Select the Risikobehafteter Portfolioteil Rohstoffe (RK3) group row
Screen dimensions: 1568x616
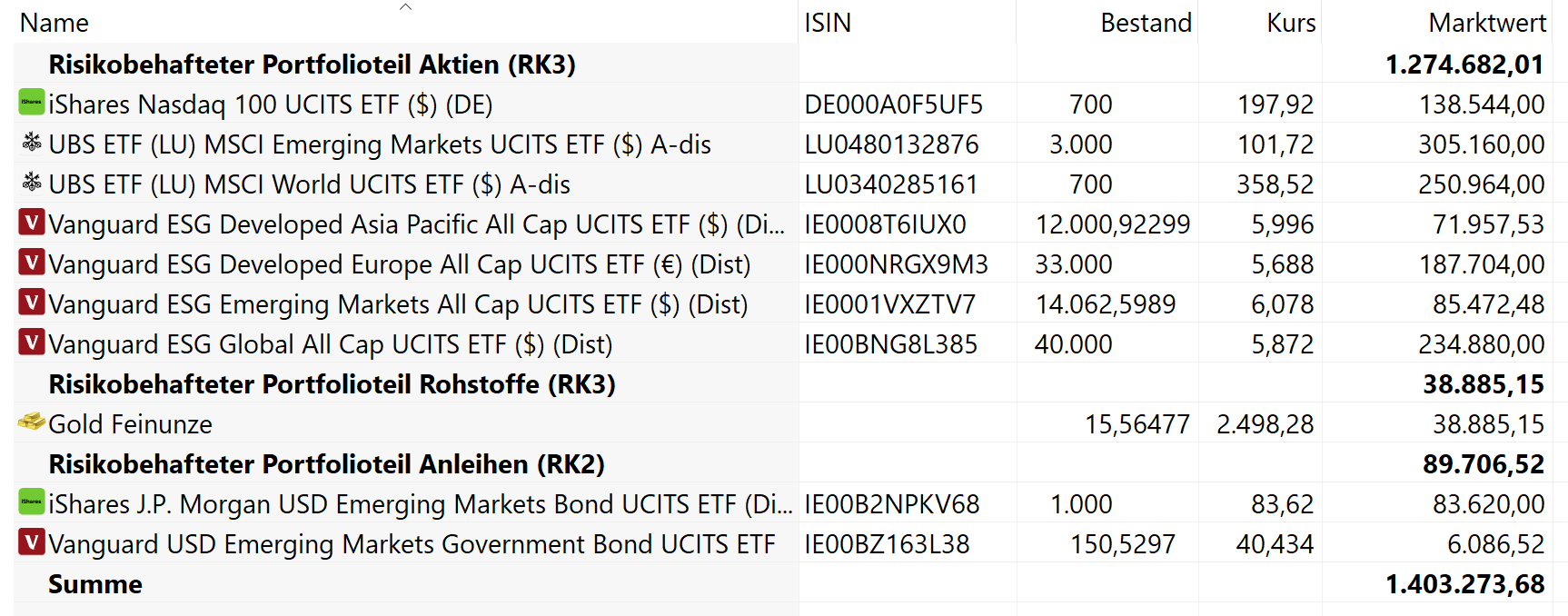pos(332,384)
